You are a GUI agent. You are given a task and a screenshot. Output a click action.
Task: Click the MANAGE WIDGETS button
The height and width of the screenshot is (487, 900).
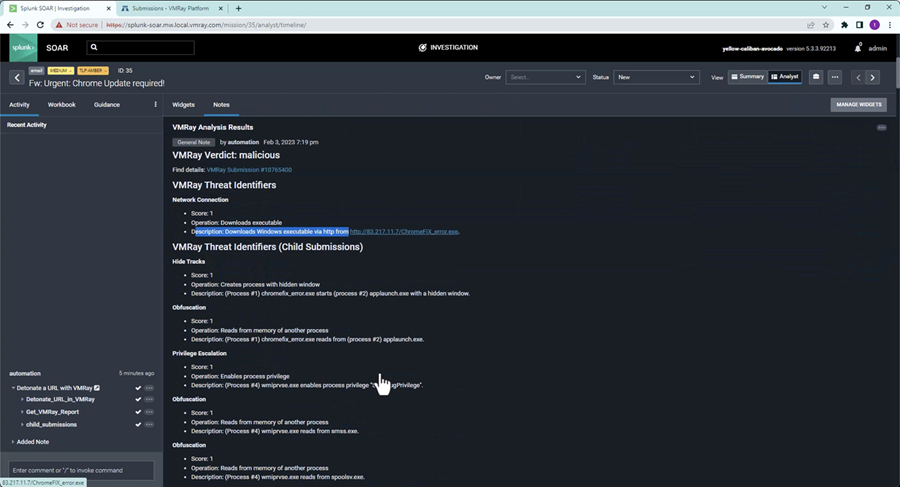(858, 105)
